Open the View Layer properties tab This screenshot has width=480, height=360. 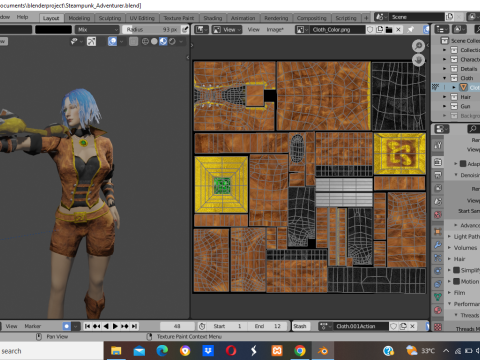pyautogui.click(x=438, y=188)
